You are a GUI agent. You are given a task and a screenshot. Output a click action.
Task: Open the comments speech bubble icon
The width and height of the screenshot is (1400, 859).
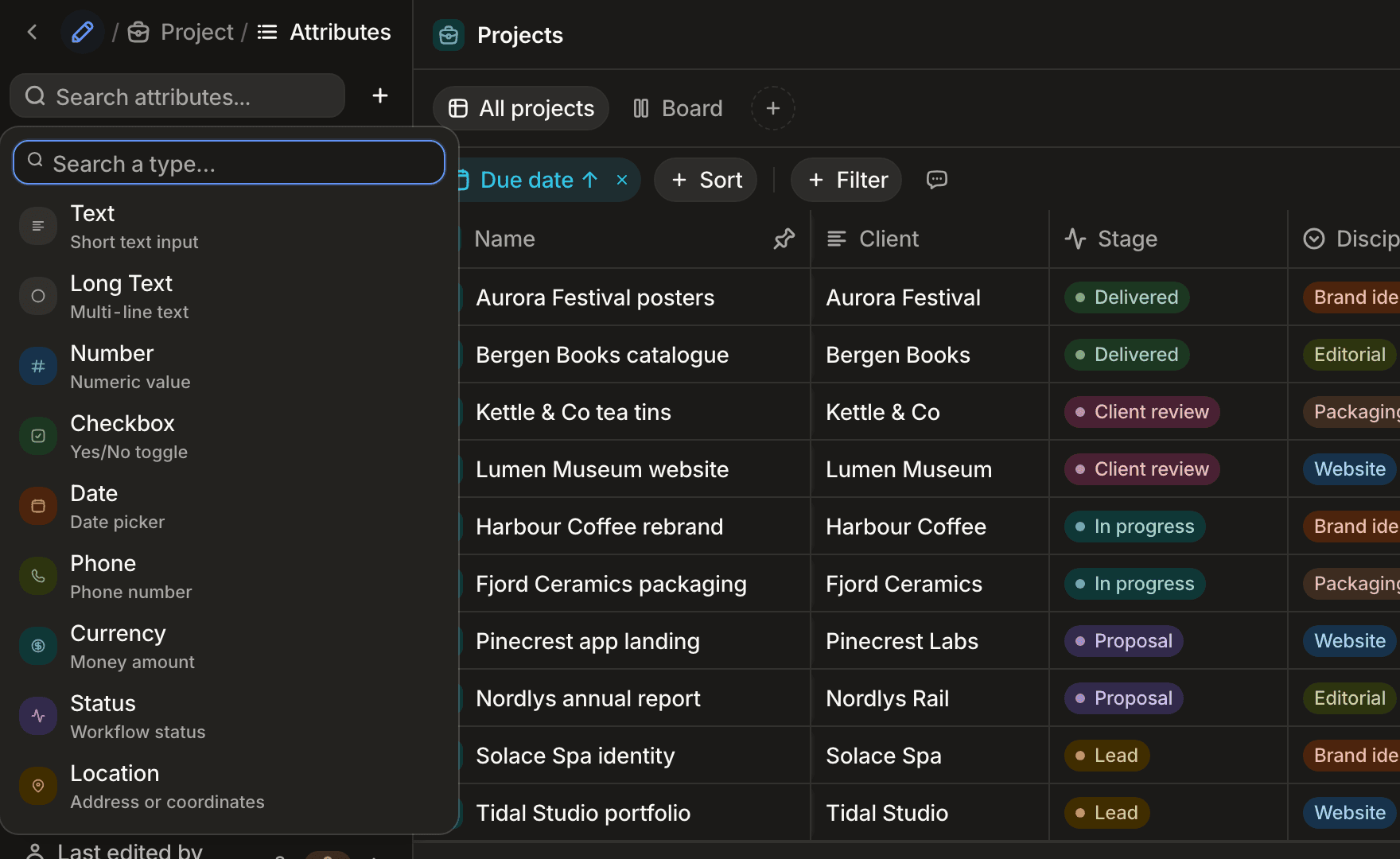(x=937, y=180)
